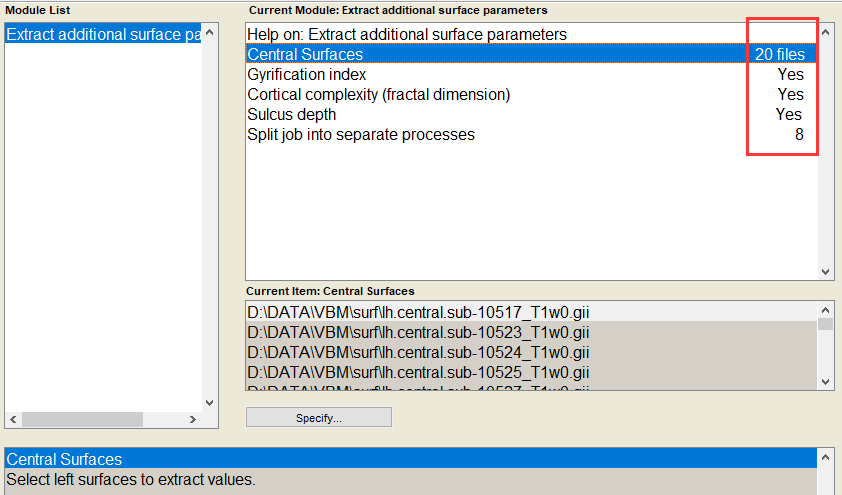Click the 'Yes' value of Cortical complexity
This screenshot has width=842, height=495.
coord(790,94)
